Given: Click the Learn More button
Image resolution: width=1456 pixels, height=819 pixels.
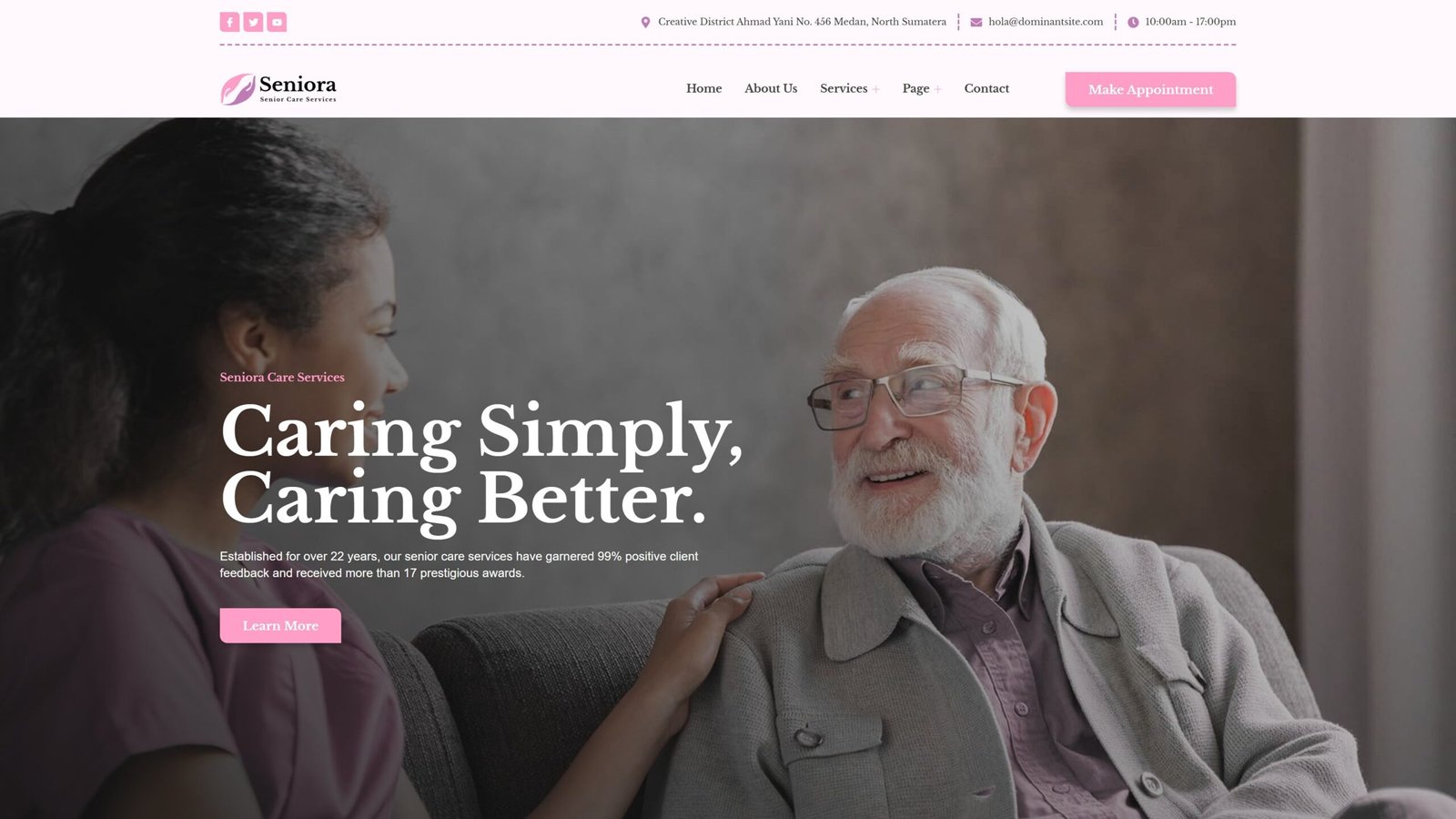Looking at the screenshot, I should pyautogui.click(x=280, y=625).
